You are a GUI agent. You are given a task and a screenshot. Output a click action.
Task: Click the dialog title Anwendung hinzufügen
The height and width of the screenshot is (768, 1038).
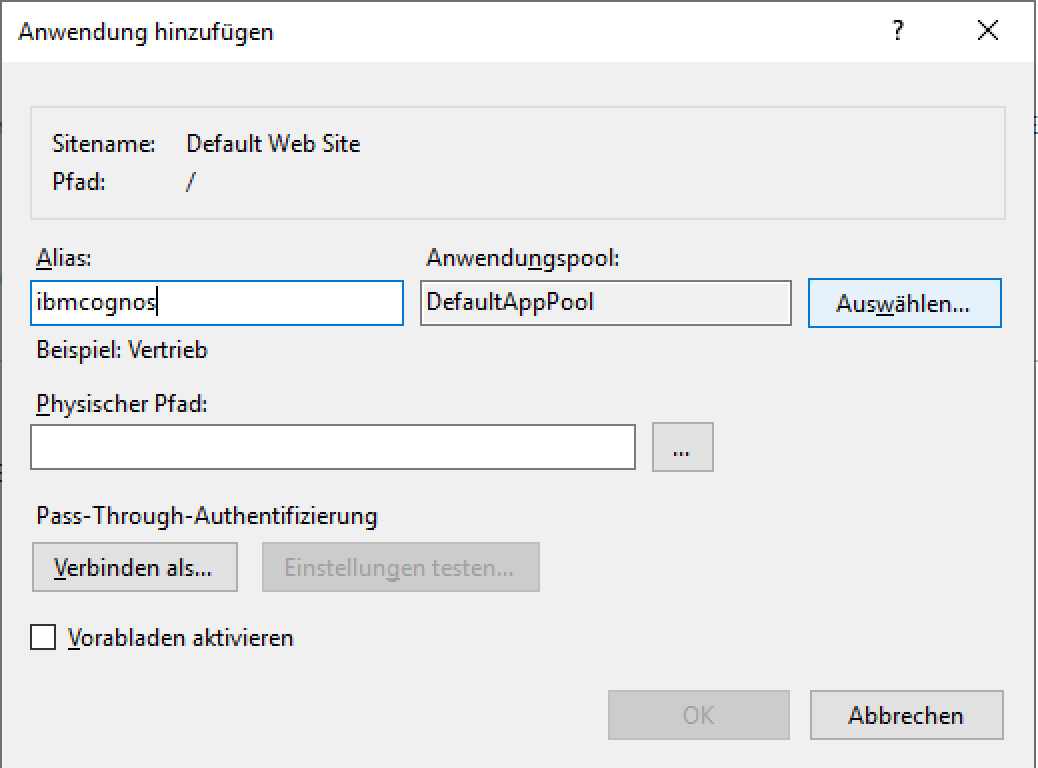tap(146, 32)
